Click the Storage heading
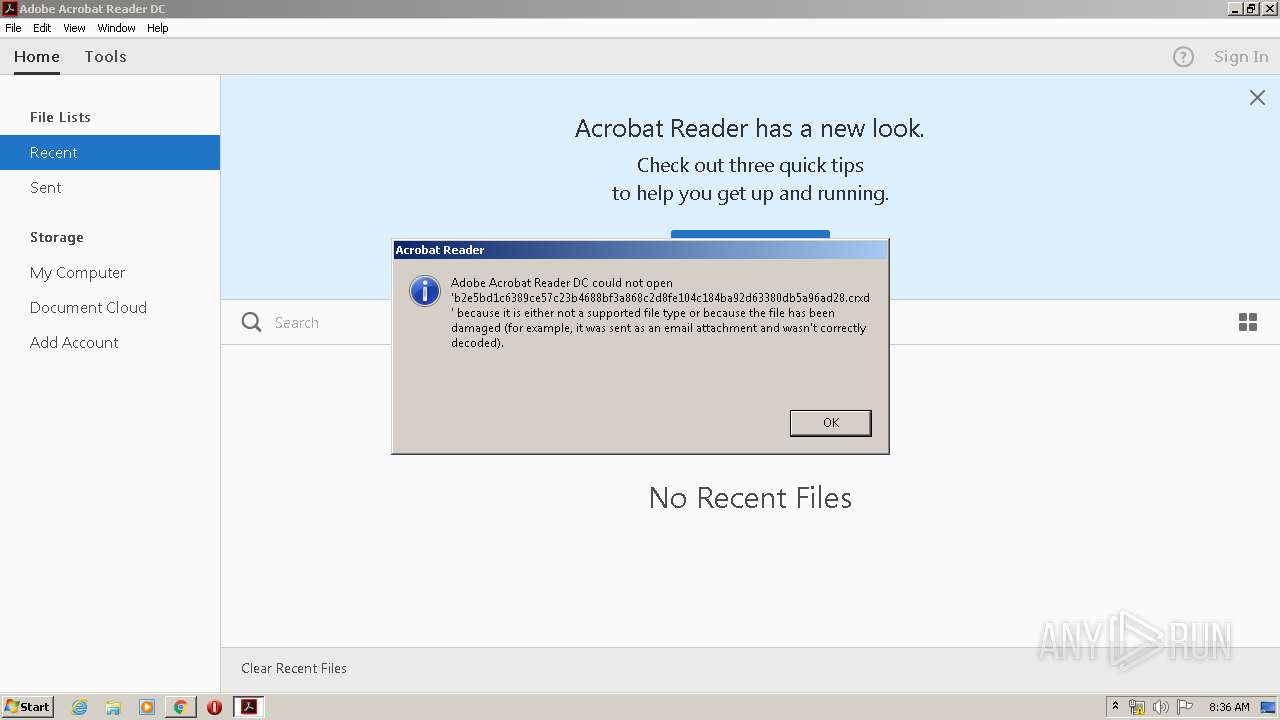Screen dimensions: 1280x720 click(x=57, y=237)
